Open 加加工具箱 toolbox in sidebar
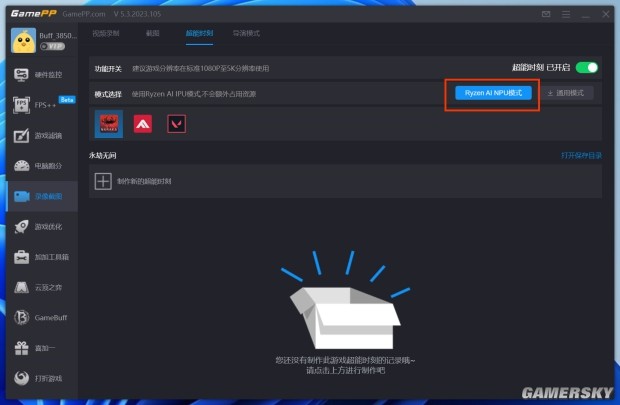 pos(42,257)
